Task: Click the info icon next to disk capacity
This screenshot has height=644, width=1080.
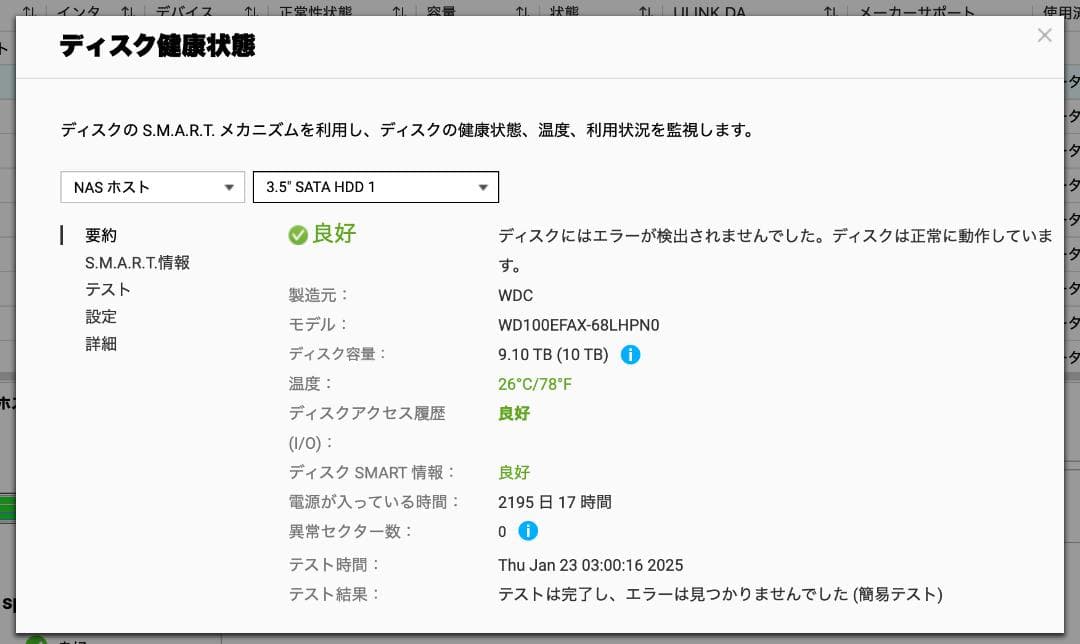Action: pos(631,354)
